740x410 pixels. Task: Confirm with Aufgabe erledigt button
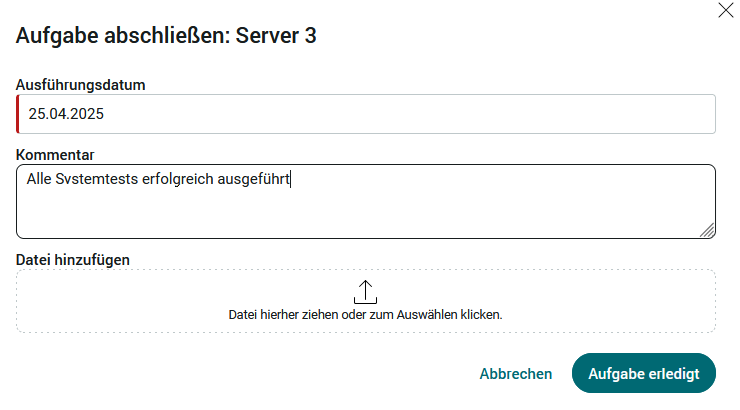coord(644,373)
